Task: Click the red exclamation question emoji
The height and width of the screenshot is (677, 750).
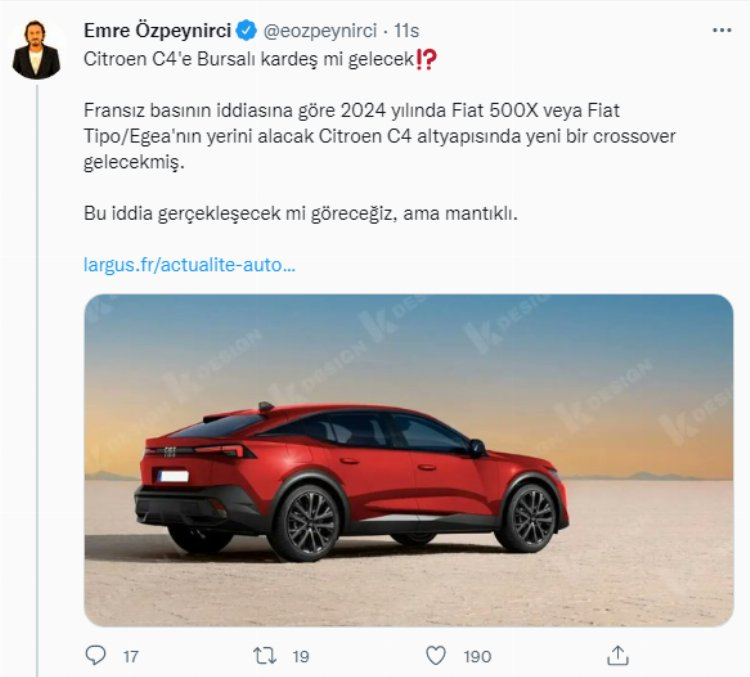Action: click(426, 60)
